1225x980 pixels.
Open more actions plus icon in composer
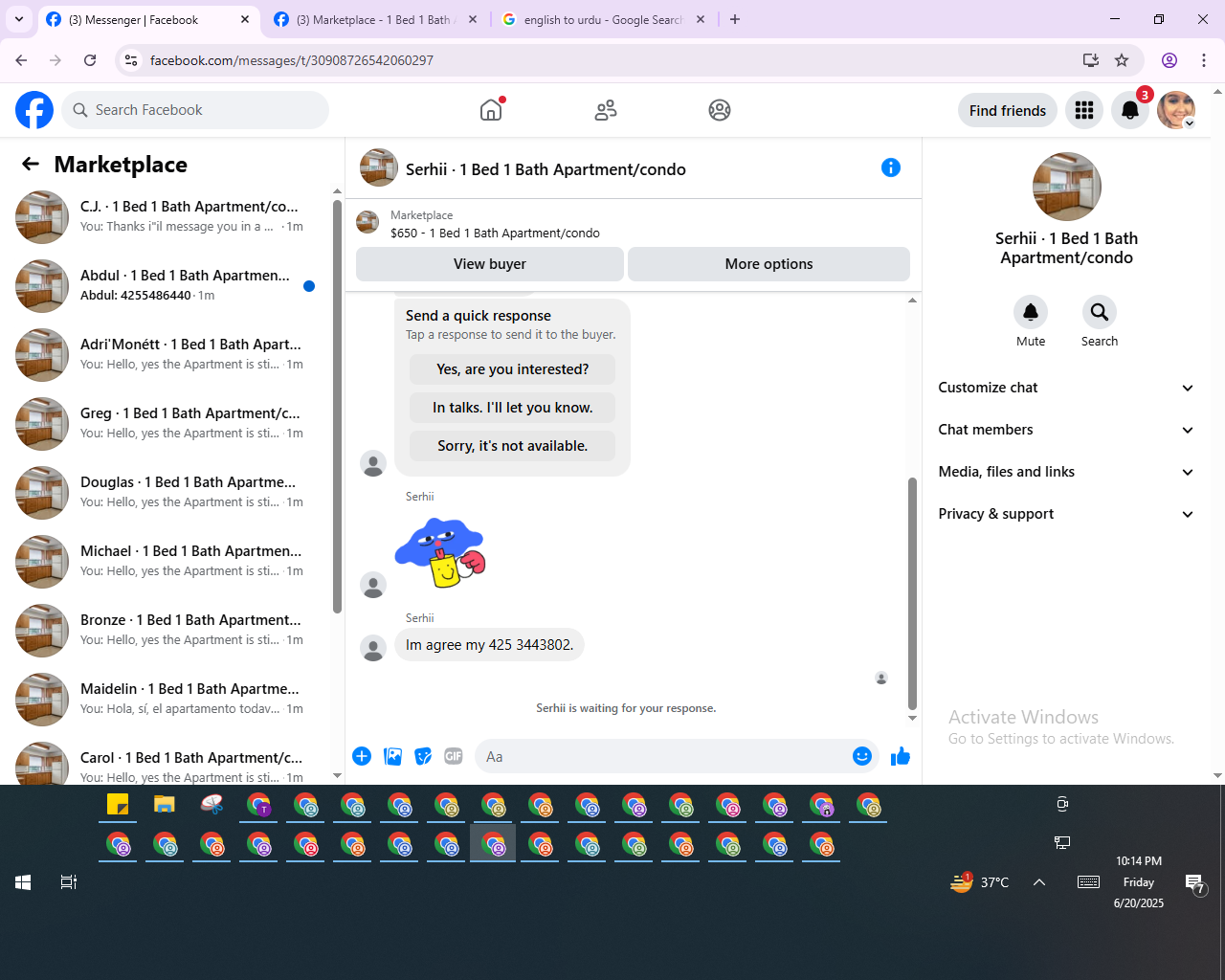pyautogui.click(x=362, y=756)
